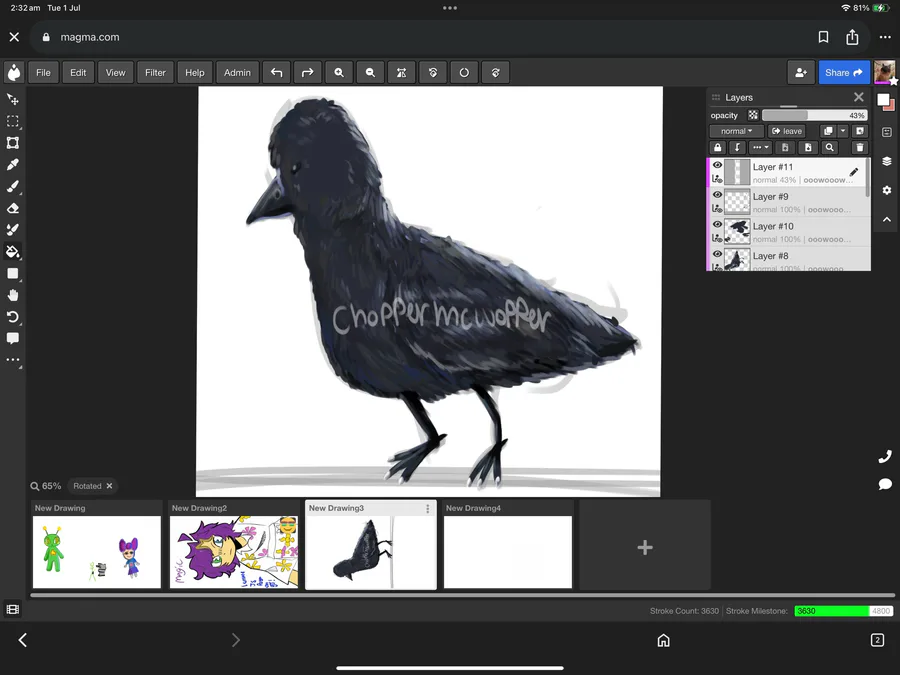Open the View menu

coord(115,72)
